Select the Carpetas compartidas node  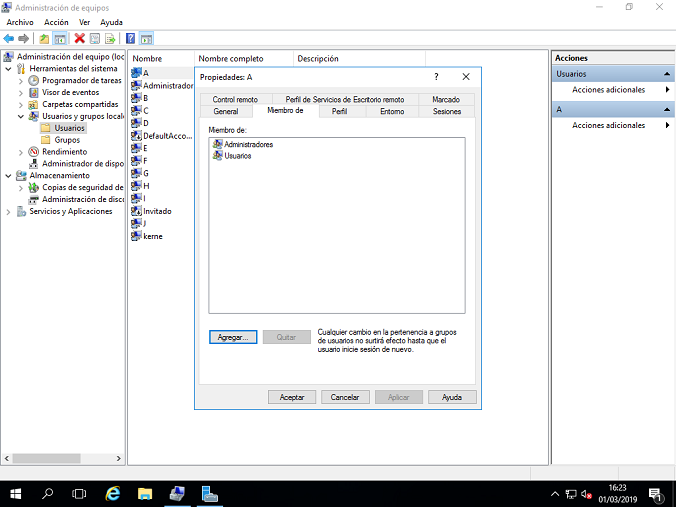click(80, 104)
